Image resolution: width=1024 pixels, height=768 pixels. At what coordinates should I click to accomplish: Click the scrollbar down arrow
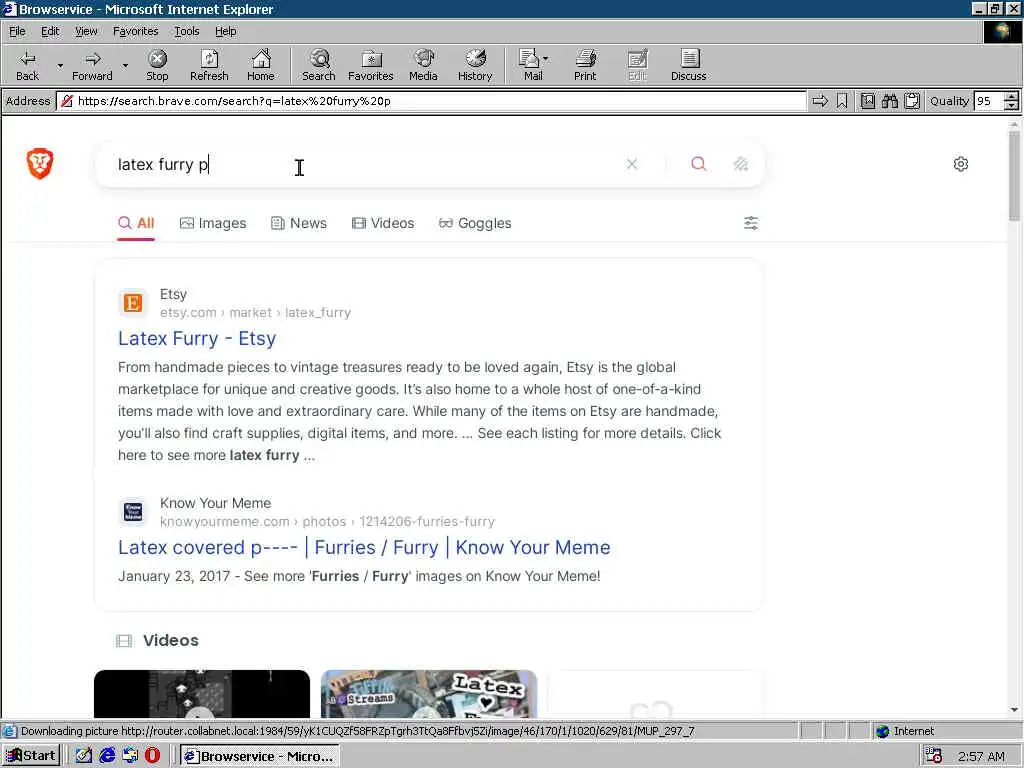pos(1014,710)
